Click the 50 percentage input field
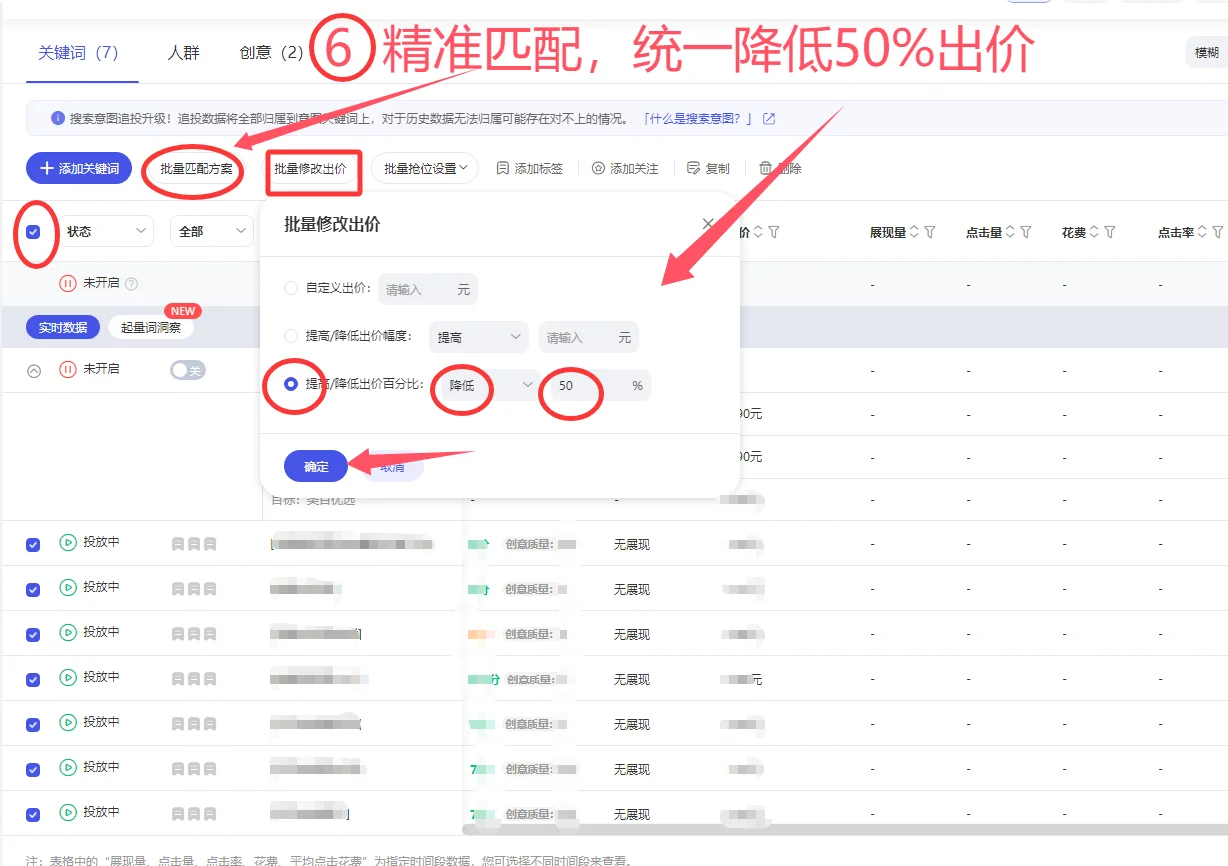 (570, 385)
